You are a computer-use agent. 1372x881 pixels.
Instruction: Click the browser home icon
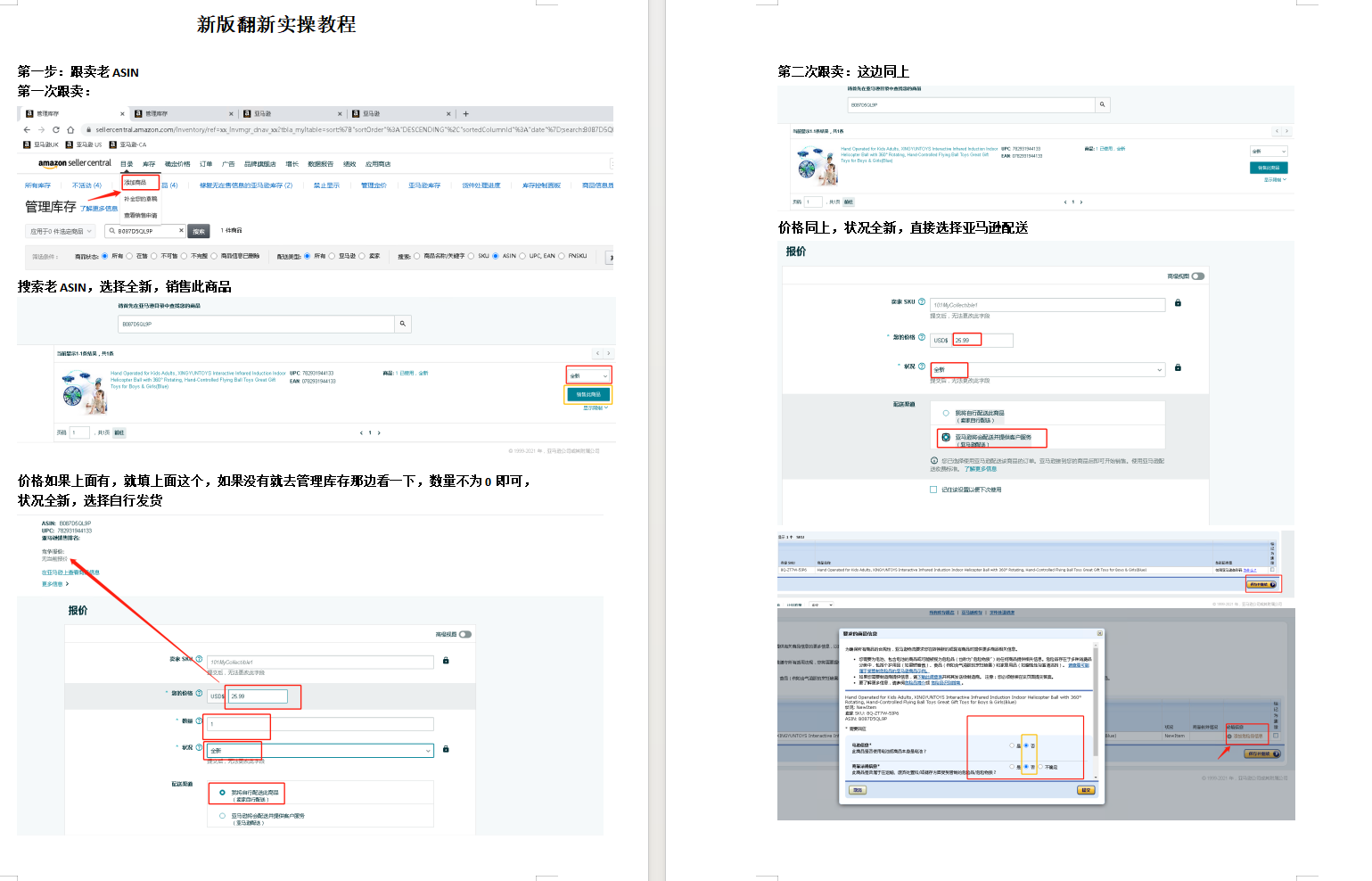point(70,129)
